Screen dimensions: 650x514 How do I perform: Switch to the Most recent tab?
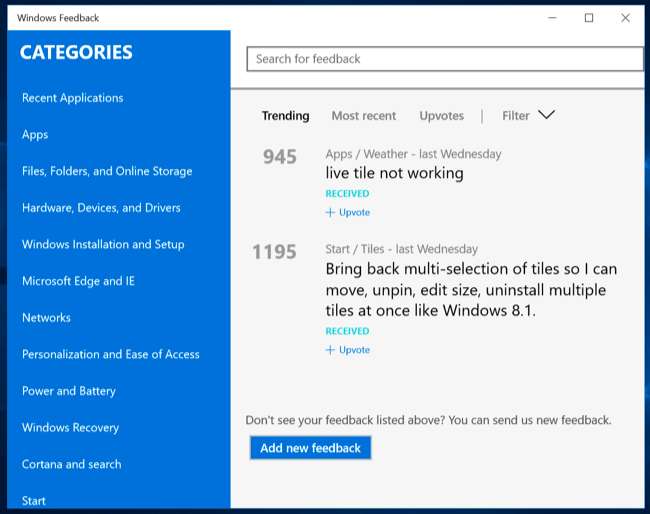point(363,116)
